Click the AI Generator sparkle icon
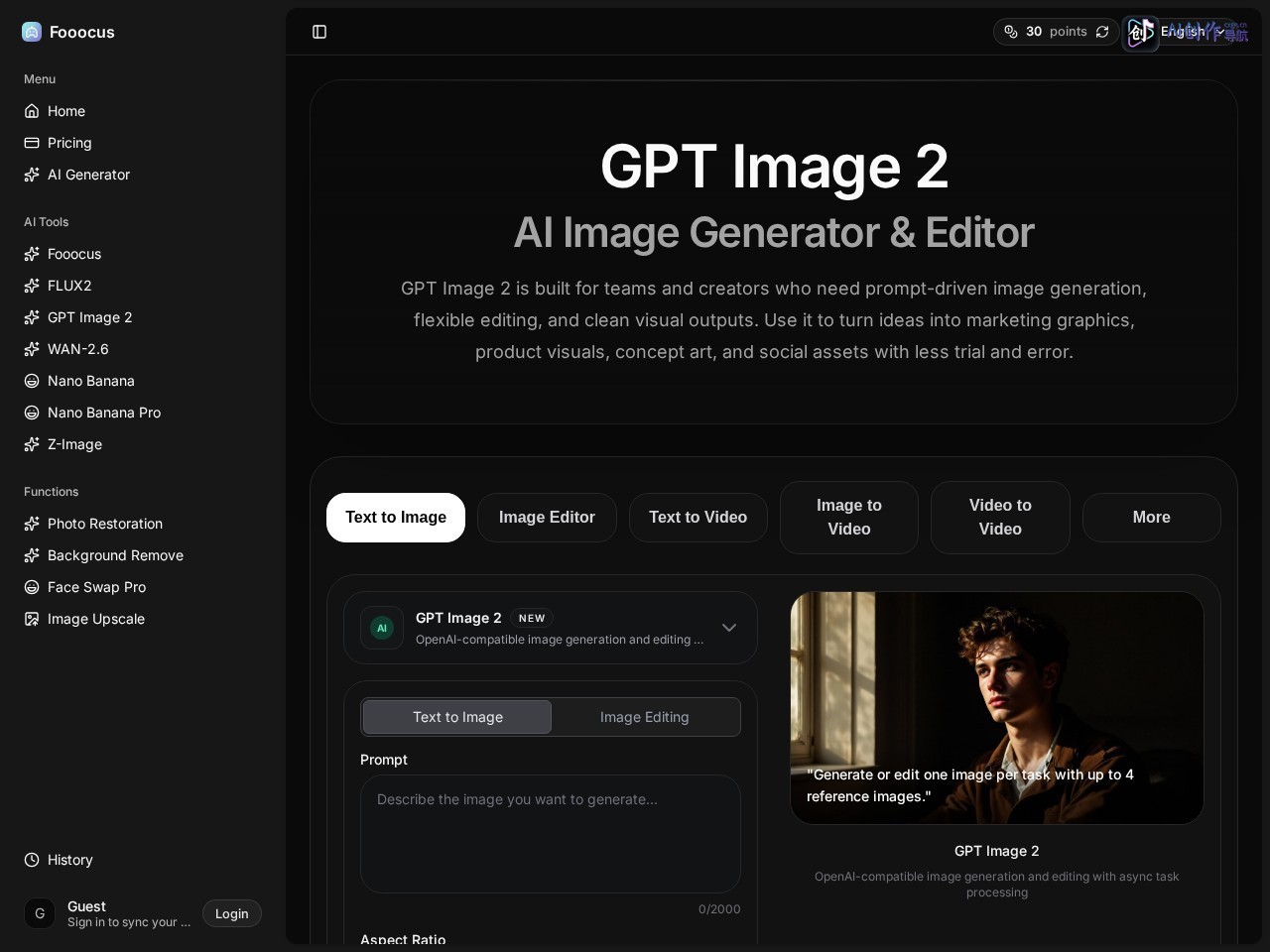This screenshot has width=1270, height=952. [x=32, y=175]
